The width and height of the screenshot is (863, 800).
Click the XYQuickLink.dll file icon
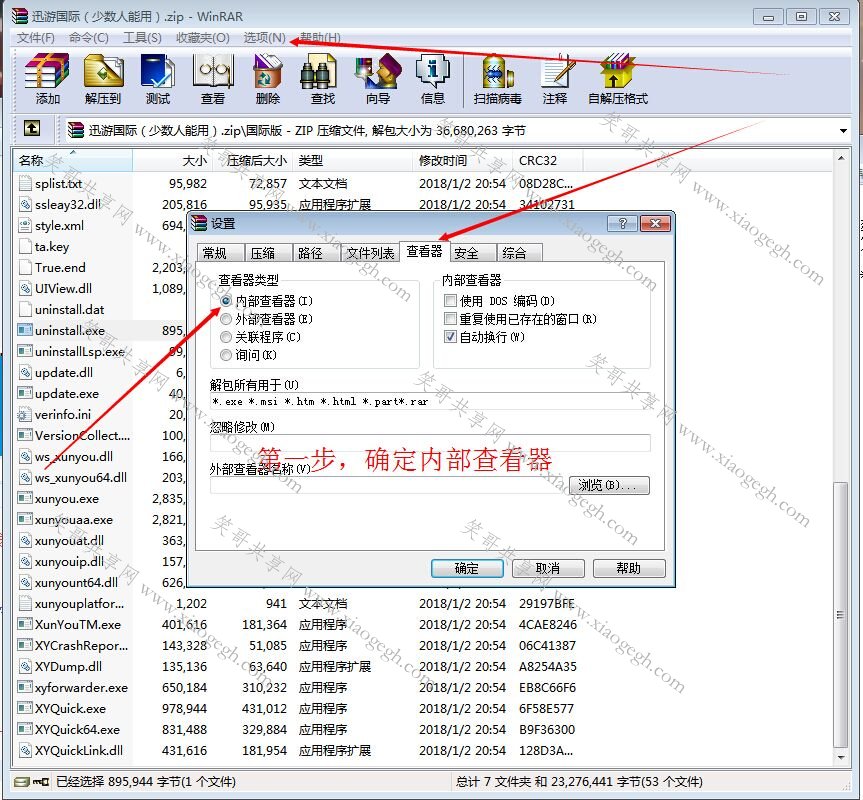pyautogui.click(x=25, y=750)
